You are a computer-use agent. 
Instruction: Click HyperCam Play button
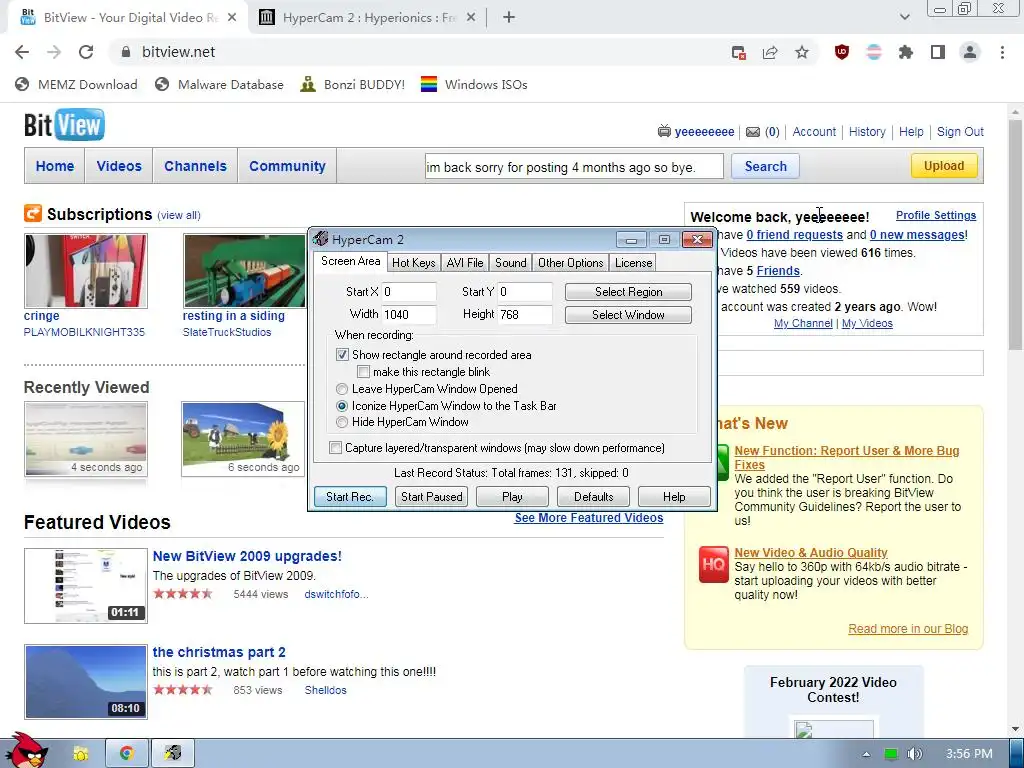(513, 497)
